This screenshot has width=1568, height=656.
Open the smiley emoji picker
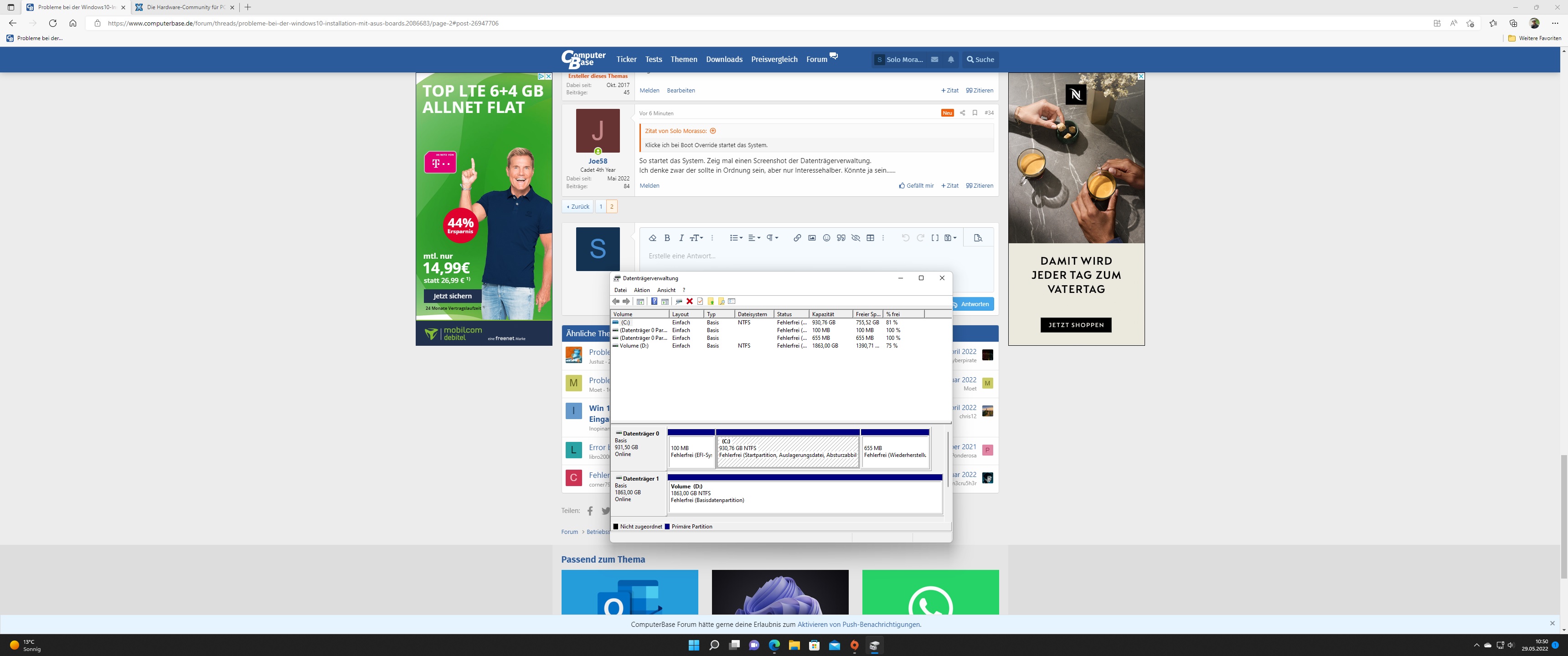pyautogui.click(x=826, y=238)
